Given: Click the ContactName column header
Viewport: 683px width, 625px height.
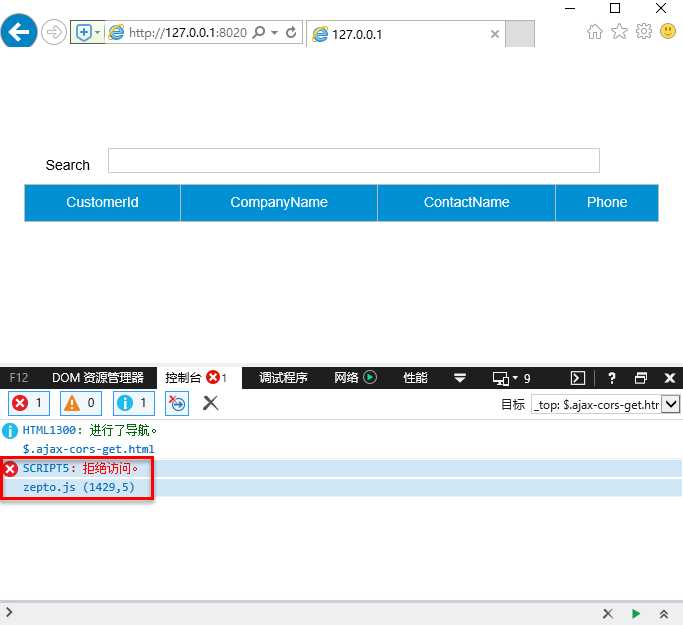Looking at the screenshot, I should (467, 203).
